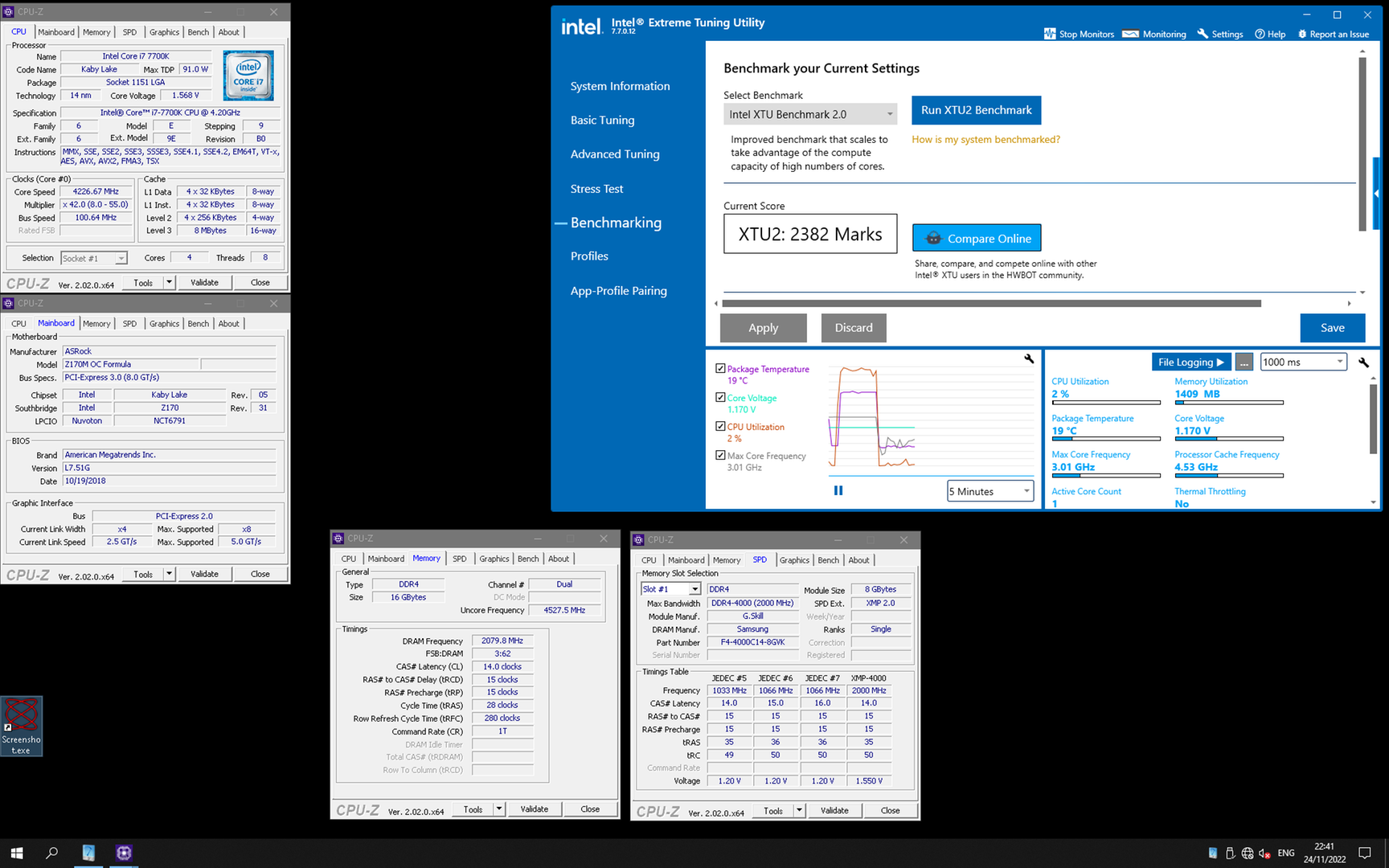Expand Tools arrow in CPU-Z Mainboard window

[x=169, y=574]
